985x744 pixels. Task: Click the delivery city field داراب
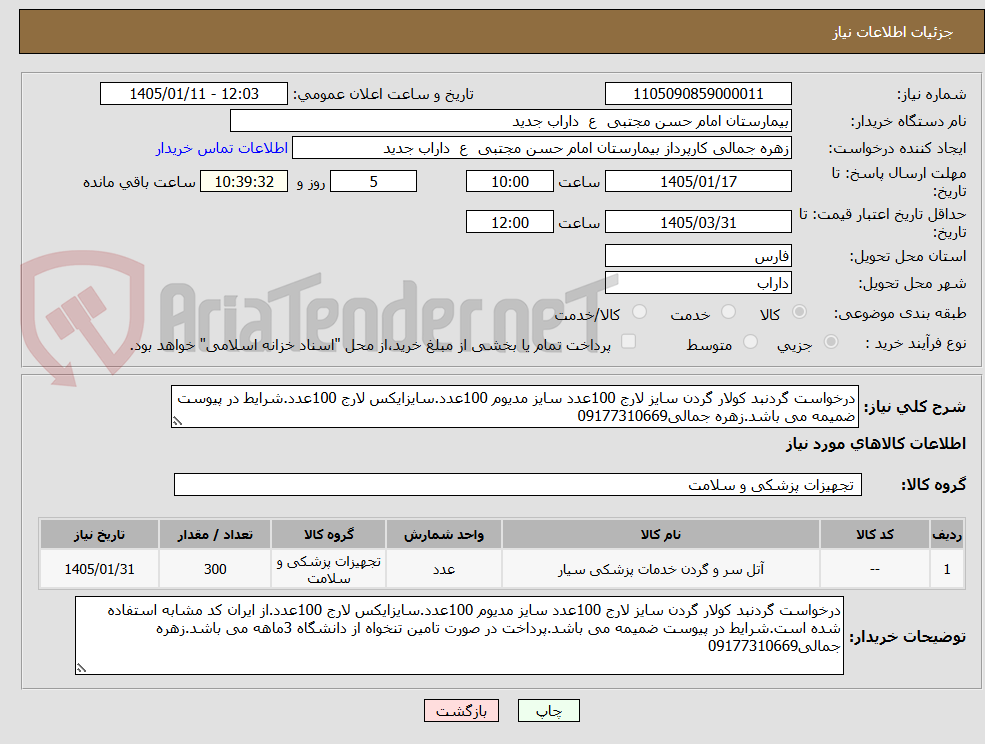click(698, 283)
